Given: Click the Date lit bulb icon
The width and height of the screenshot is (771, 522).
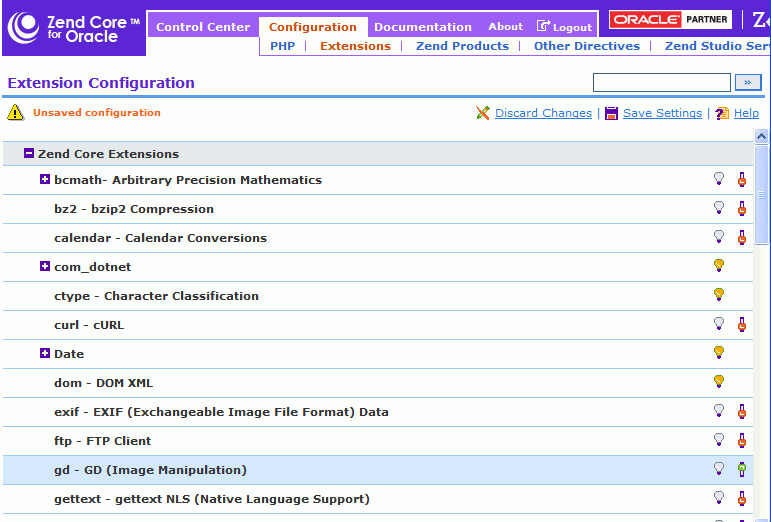Looking at the screenshot, I should [x=719, y=352].
